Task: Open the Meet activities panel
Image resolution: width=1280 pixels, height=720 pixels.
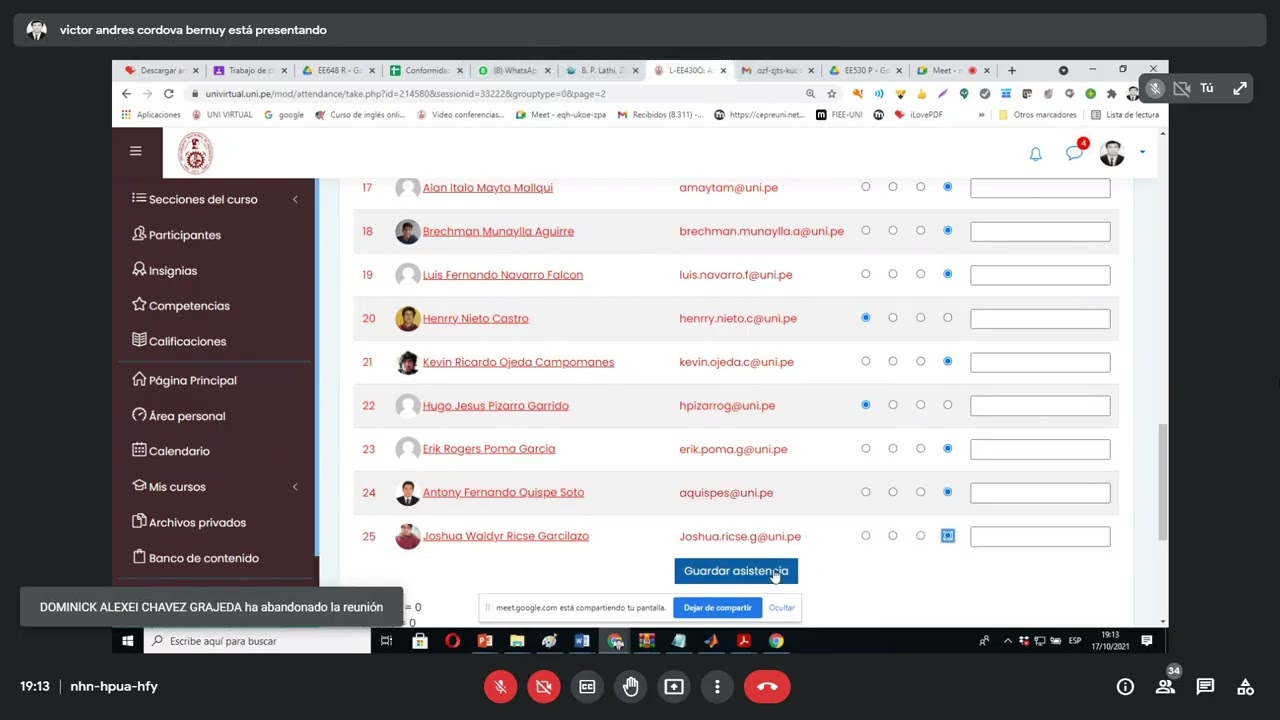Action: tap(1245, 687)
